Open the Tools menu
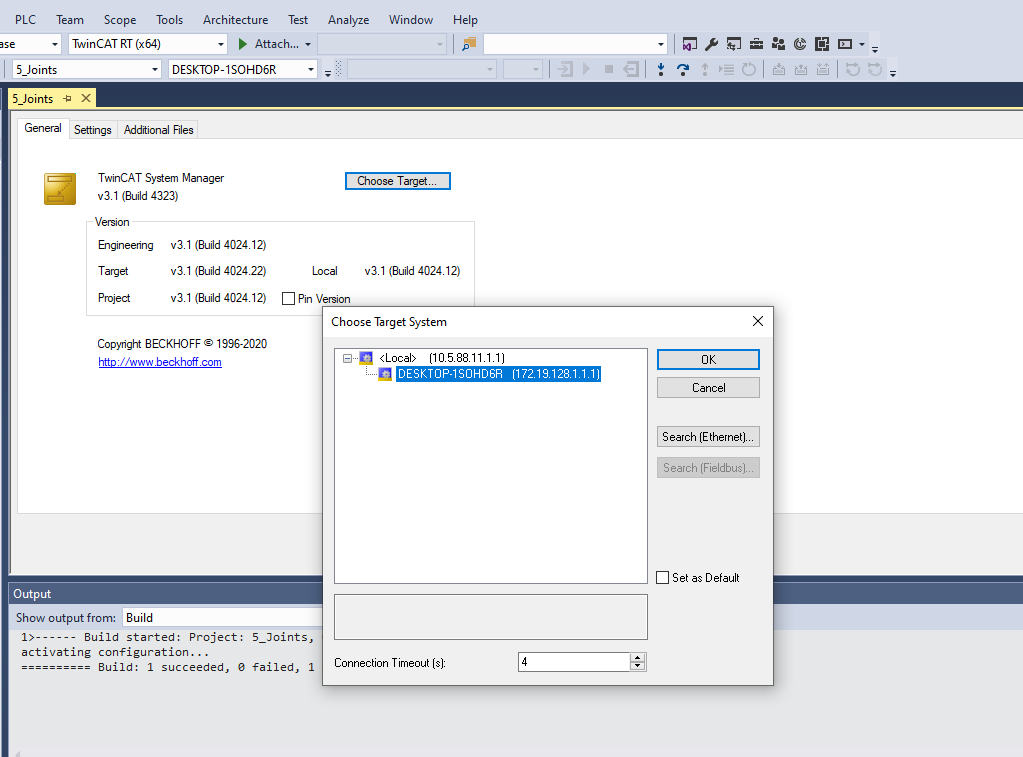The height and width of the screenshot is (757, 1023). point(170,20)
